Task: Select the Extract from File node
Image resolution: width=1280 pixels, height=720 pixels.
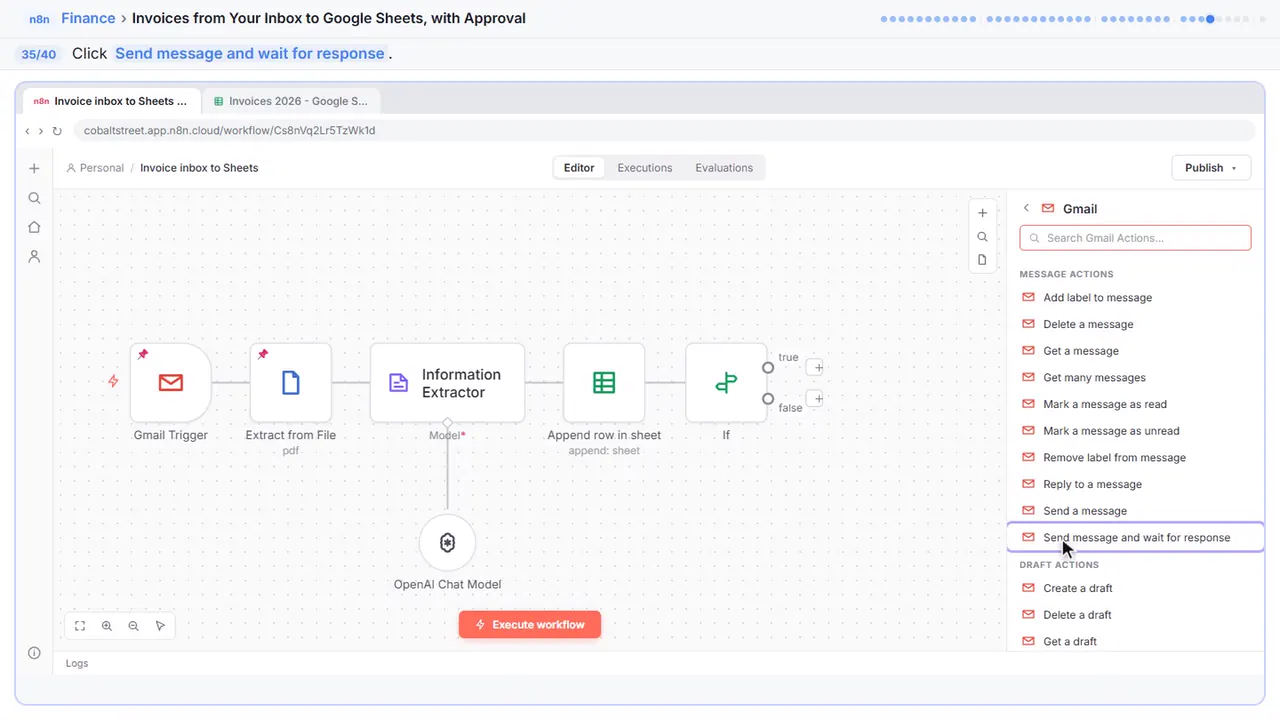Action: click(291, 382)
